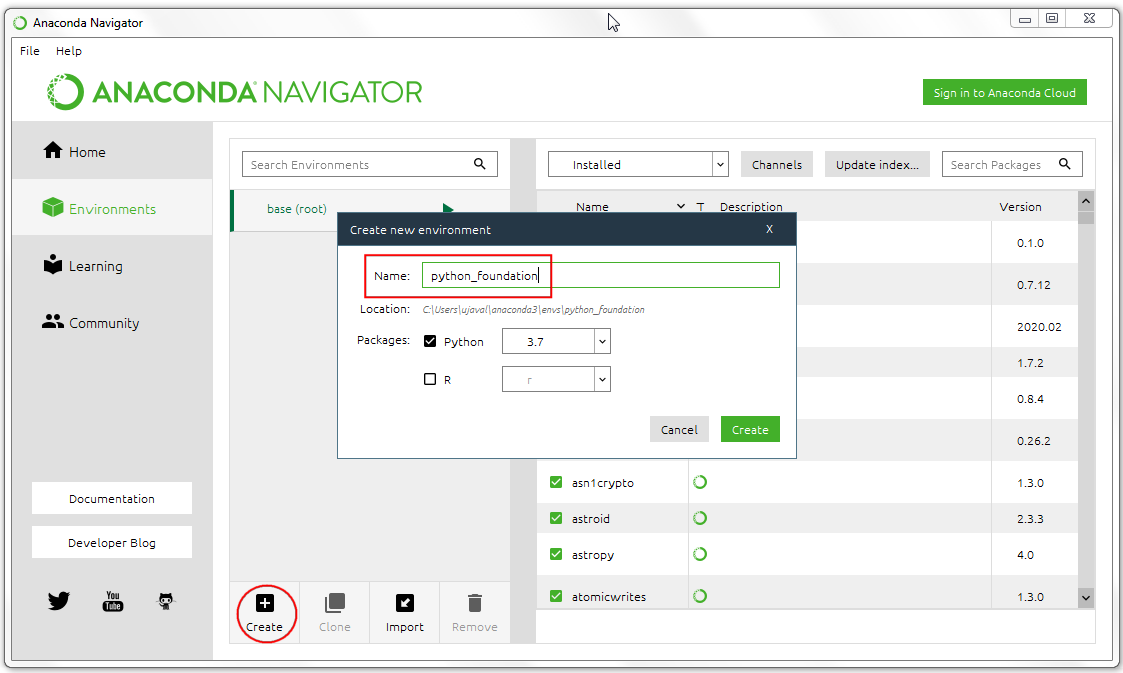Open the Documentation link button
Screen dimensions: 1123x673
112,498
